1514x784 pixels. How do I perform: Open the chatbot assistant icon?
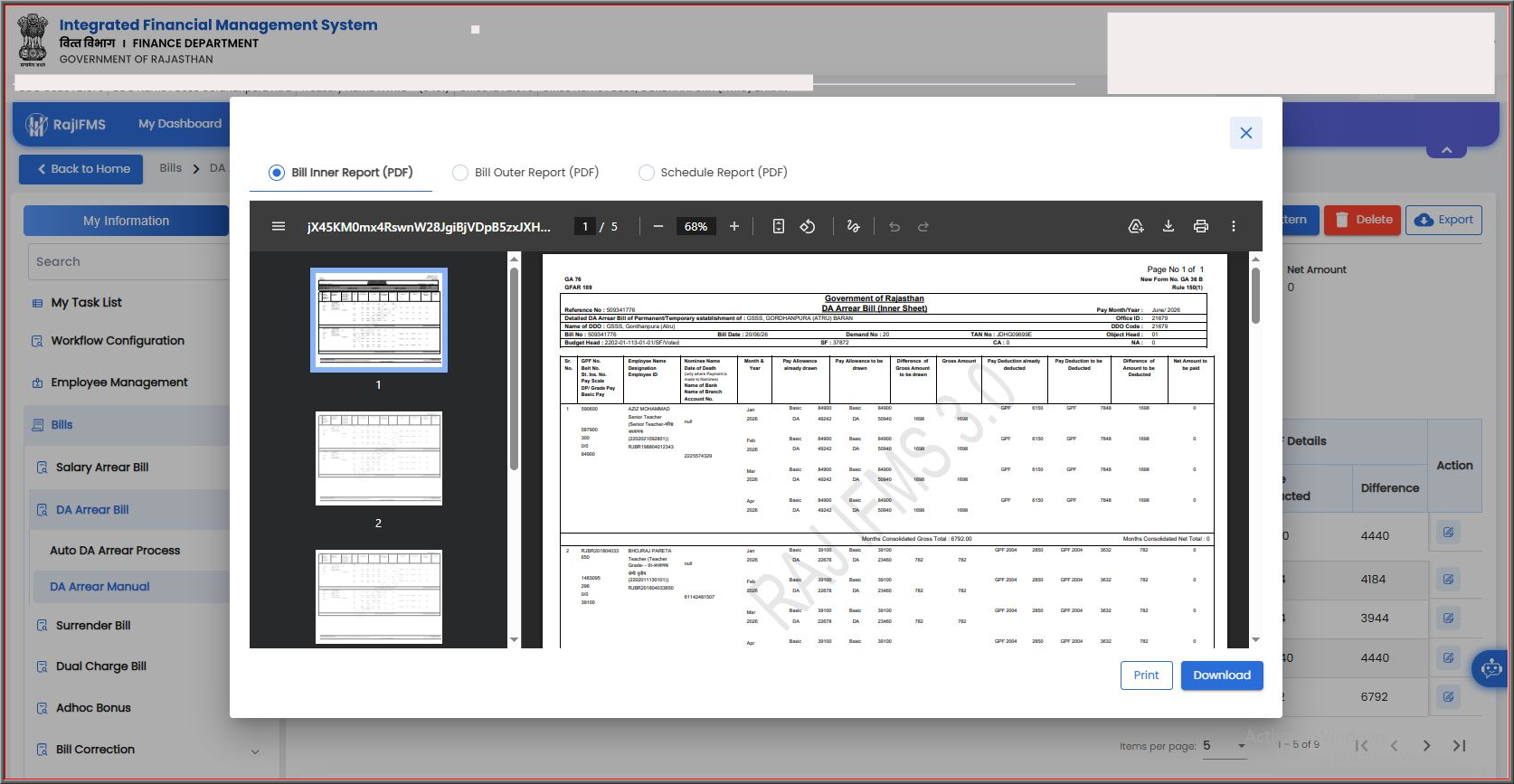pyautogui.click(x=1490, y=669)
